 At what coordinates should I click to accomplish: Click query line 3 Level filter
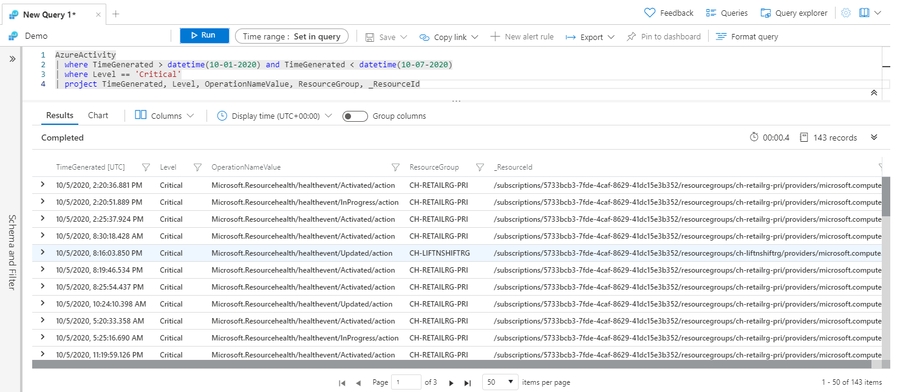coord(122,75)
